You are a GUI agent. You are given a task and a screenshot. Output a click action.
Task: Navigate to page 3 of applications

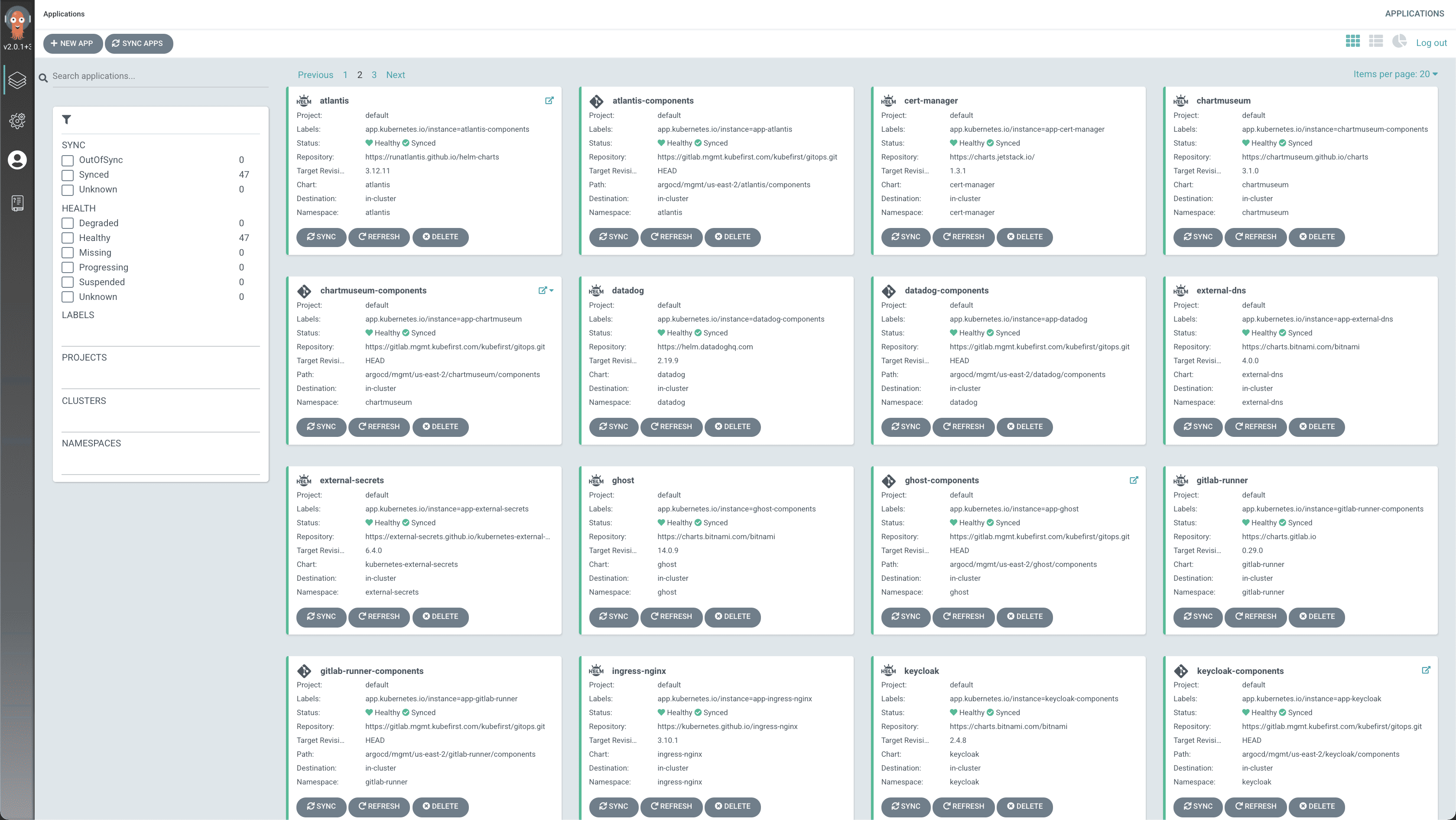373,74
